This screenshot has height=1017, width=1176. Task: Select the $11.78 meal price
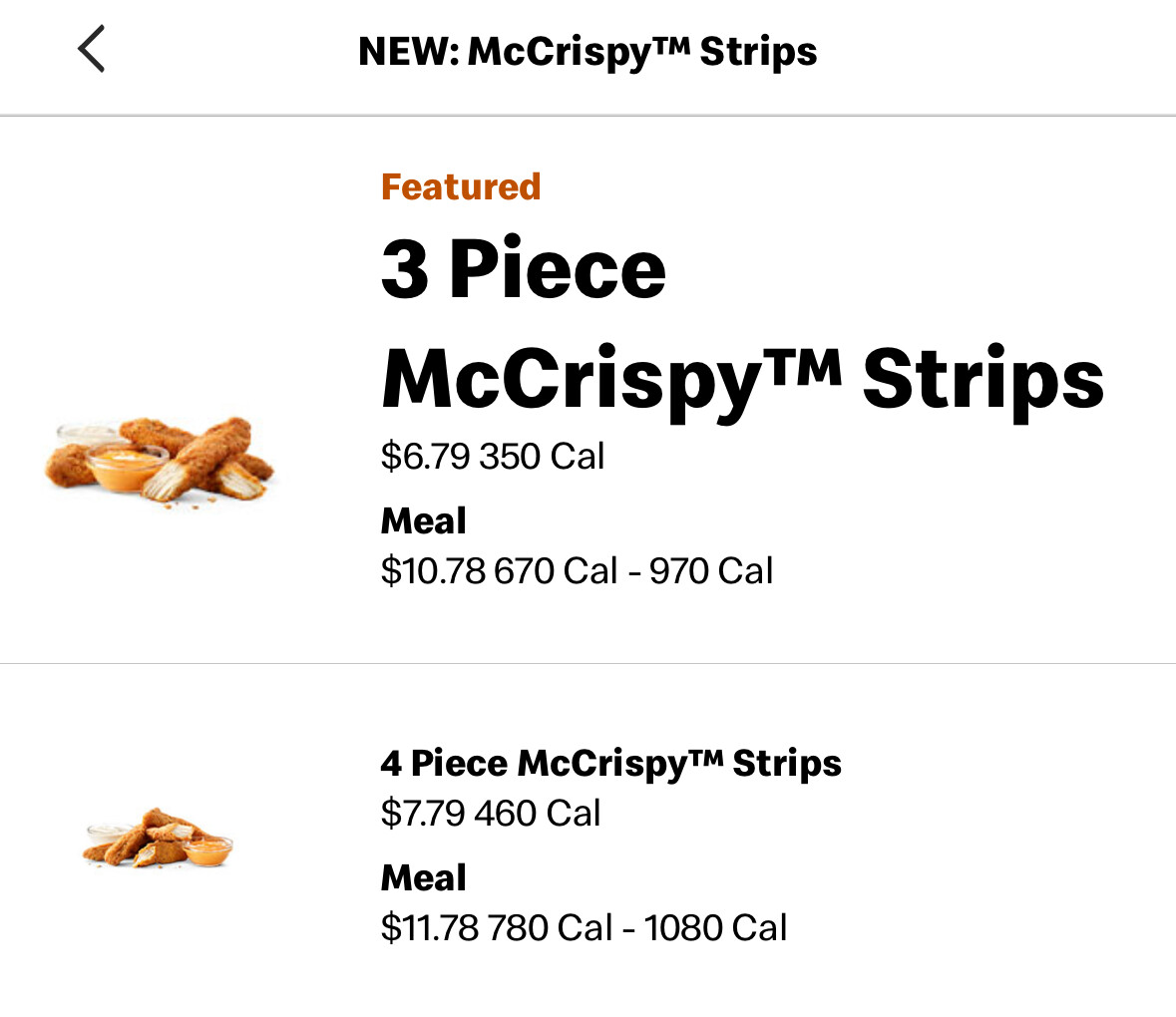(430, 928)
